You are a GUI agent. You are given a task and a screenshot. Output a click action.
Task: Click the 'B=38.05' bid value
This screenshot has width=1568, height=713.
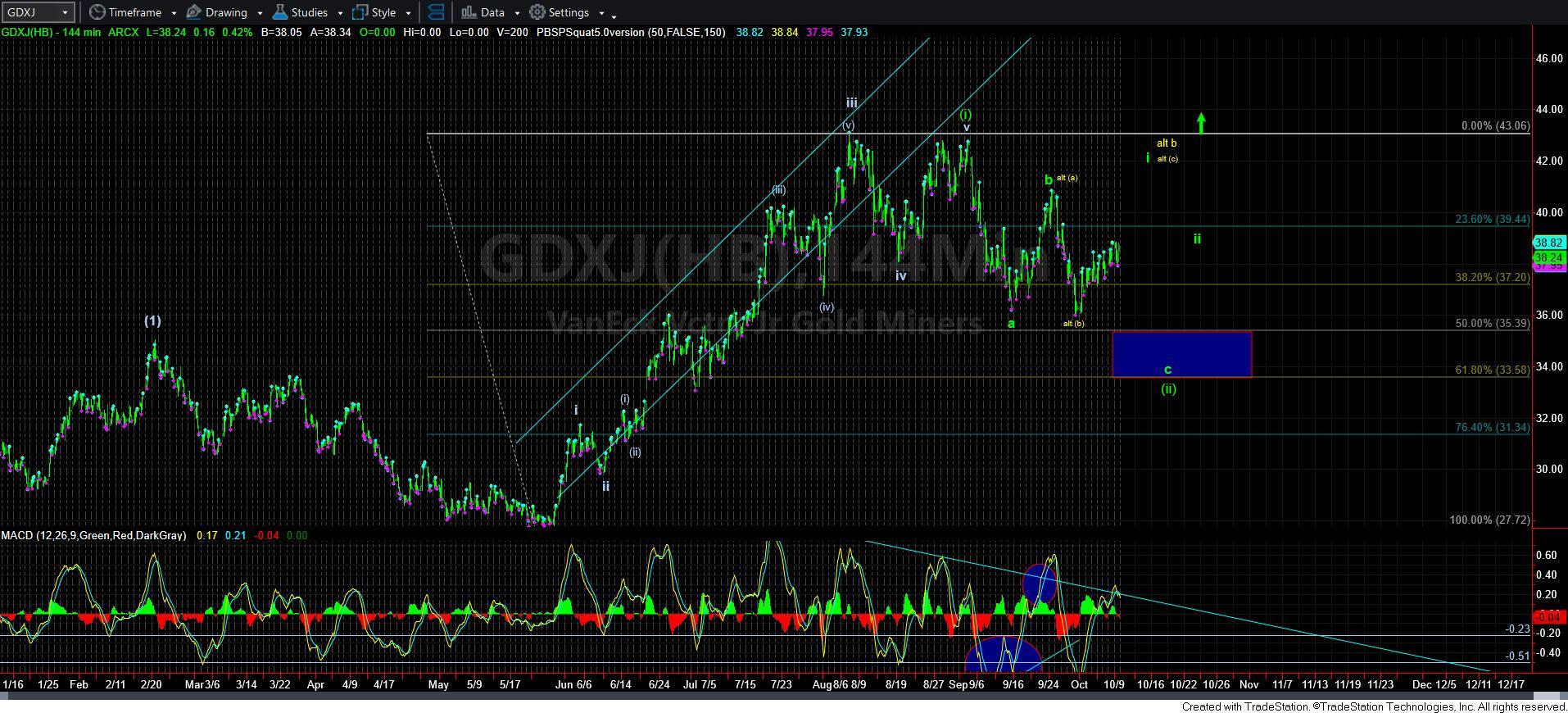[x=281, y=32]
